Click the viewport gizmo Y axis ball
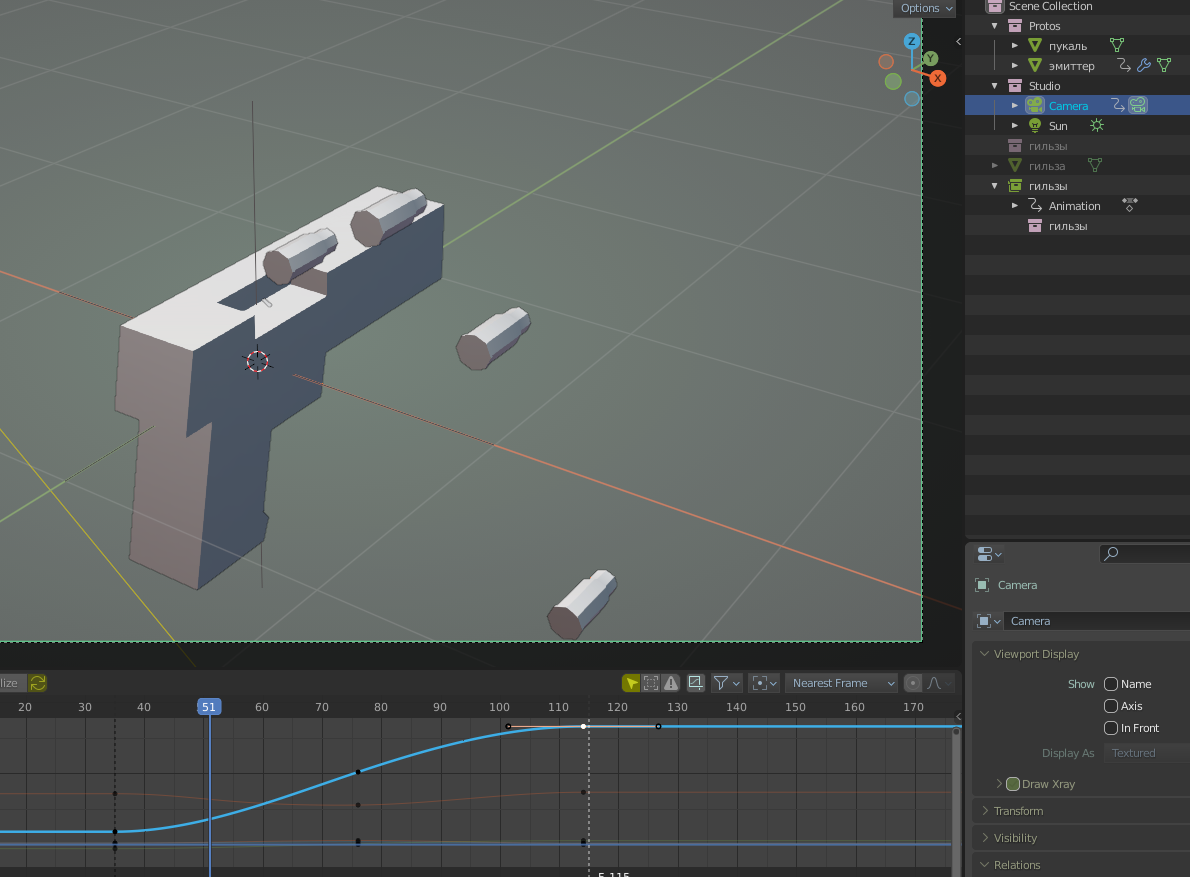Image resolution: width=1190 pixels, height=877 pixels. [930, 58]
